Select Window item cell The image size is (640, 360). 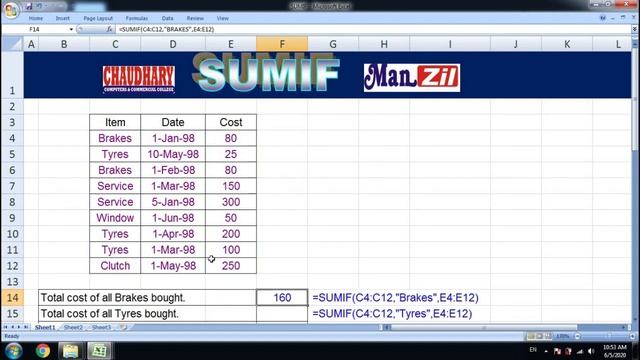115,218
